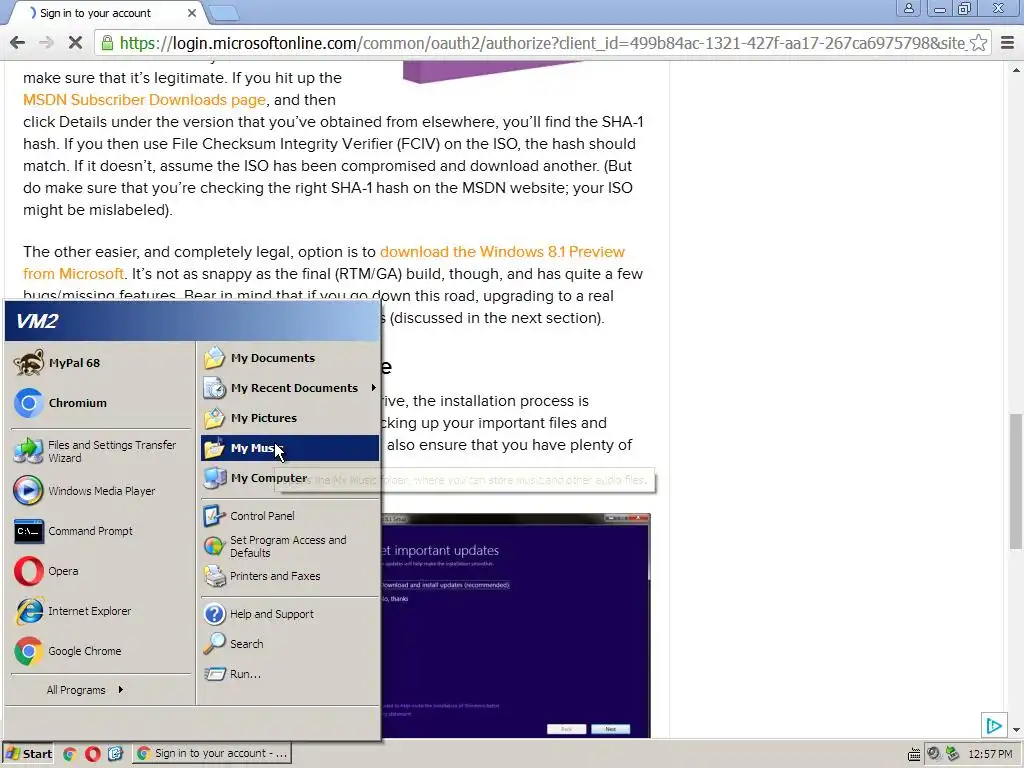Open the My Music folder entry
This screenshot has width=1024, height=768.
tap(289, 448)
